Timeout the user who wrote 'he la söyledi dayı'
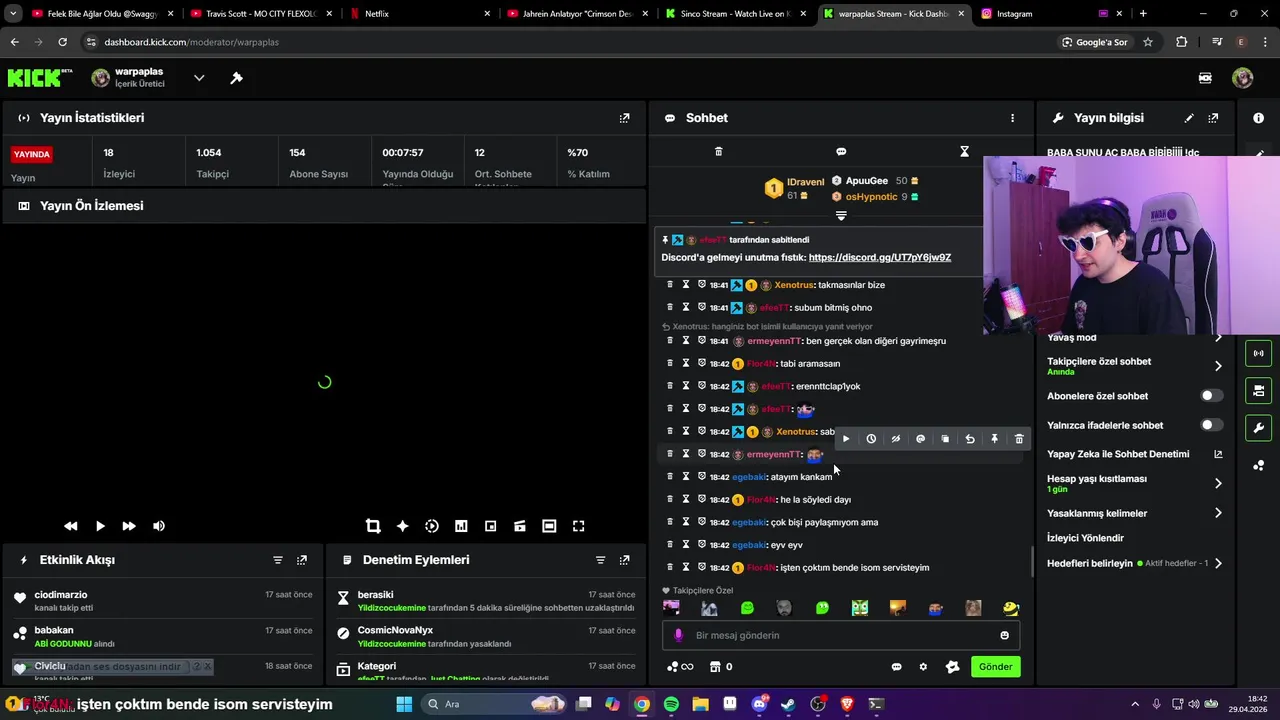The width and height of the screenshot is (1280, 720). click(x=686, y=499)
